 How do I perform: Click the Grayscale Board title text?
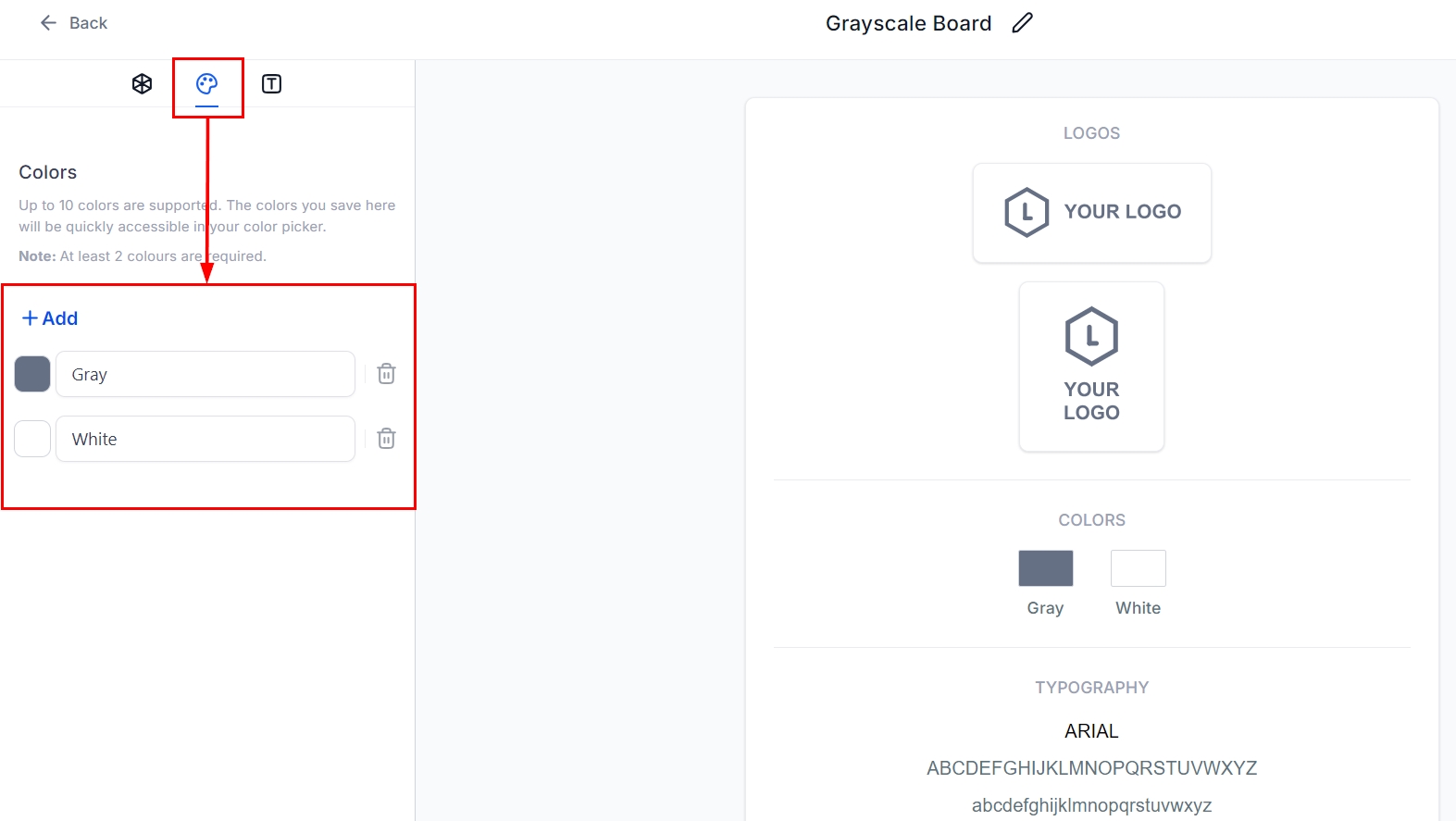(x=908, y=23)
